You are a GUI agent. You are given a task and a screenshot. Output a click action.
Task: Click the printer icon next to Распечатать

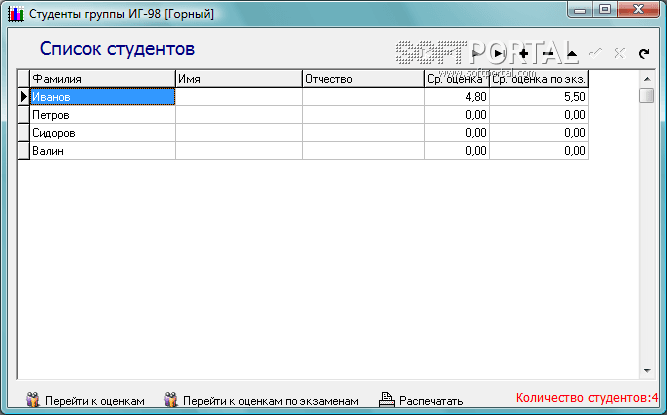point(386,400)
